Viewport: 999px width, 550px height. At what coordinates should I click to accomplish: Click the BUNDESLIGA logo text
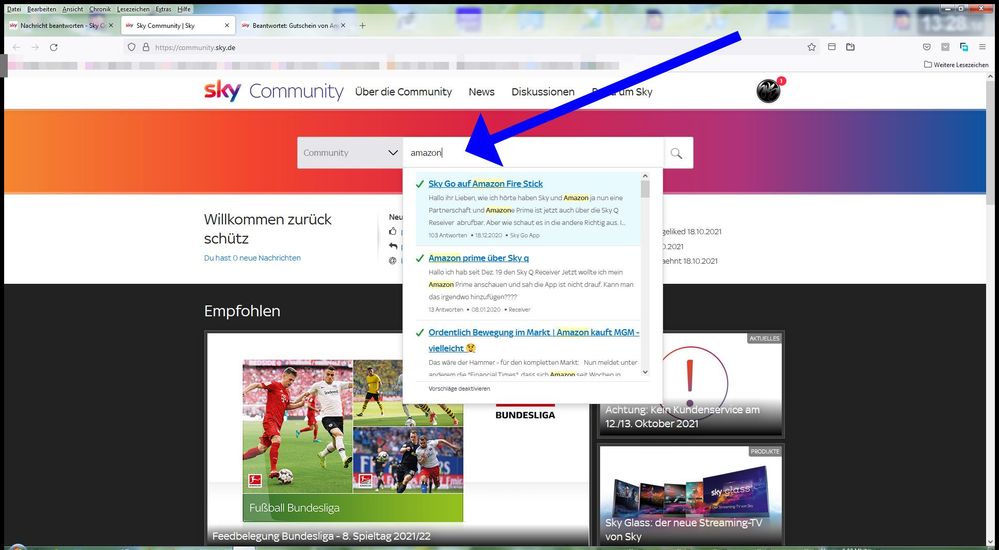[525, 415]
